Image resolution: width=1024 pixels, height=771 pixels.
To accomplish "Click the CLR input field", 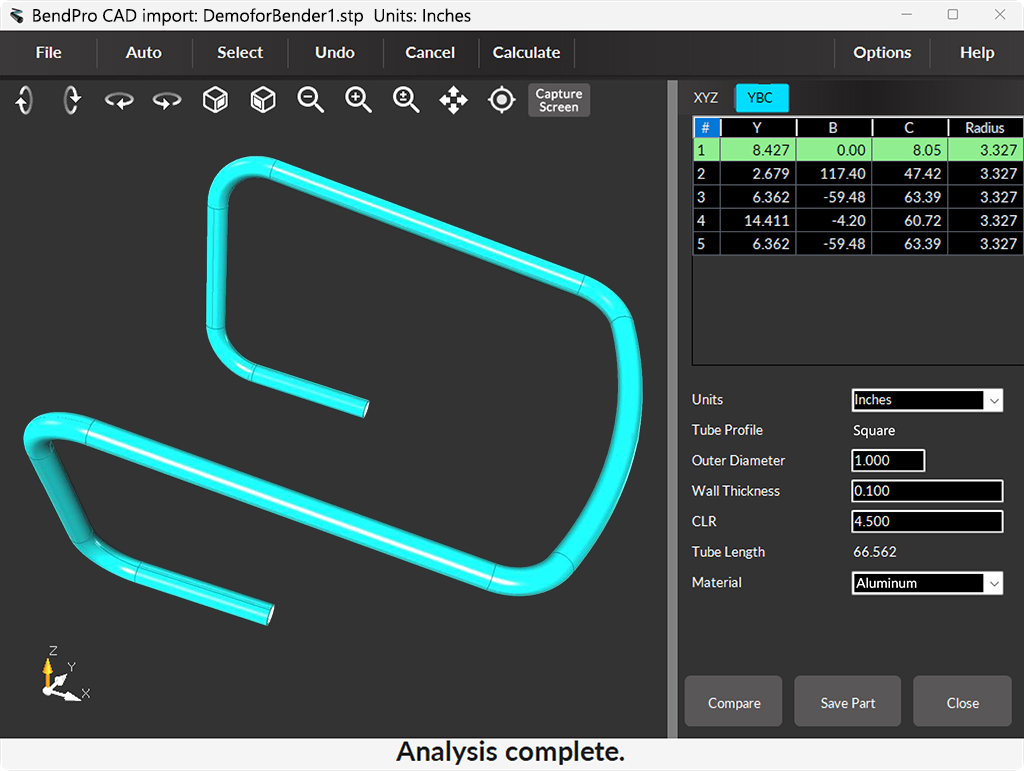I will (927, 521).
